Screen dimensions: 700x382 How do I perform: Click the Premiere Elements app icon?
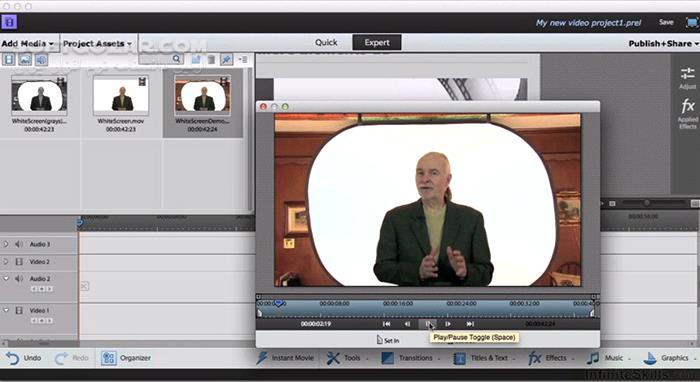[9, 22]
